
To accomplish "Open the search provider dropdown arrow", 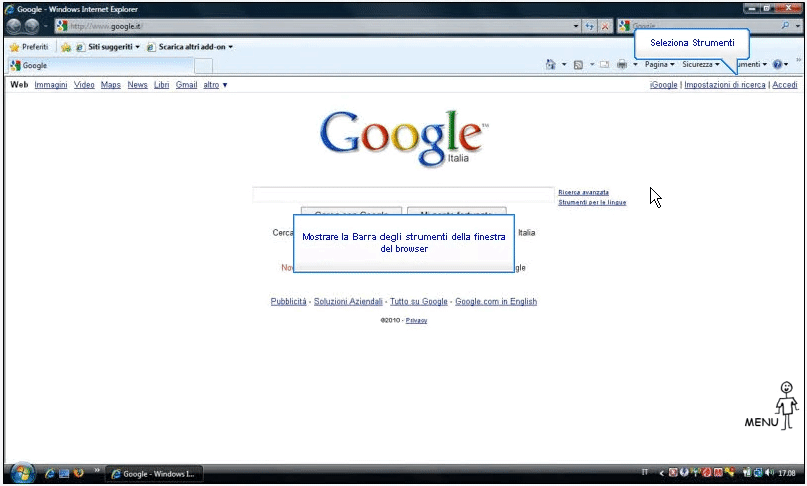I will (x=797, y=26).
